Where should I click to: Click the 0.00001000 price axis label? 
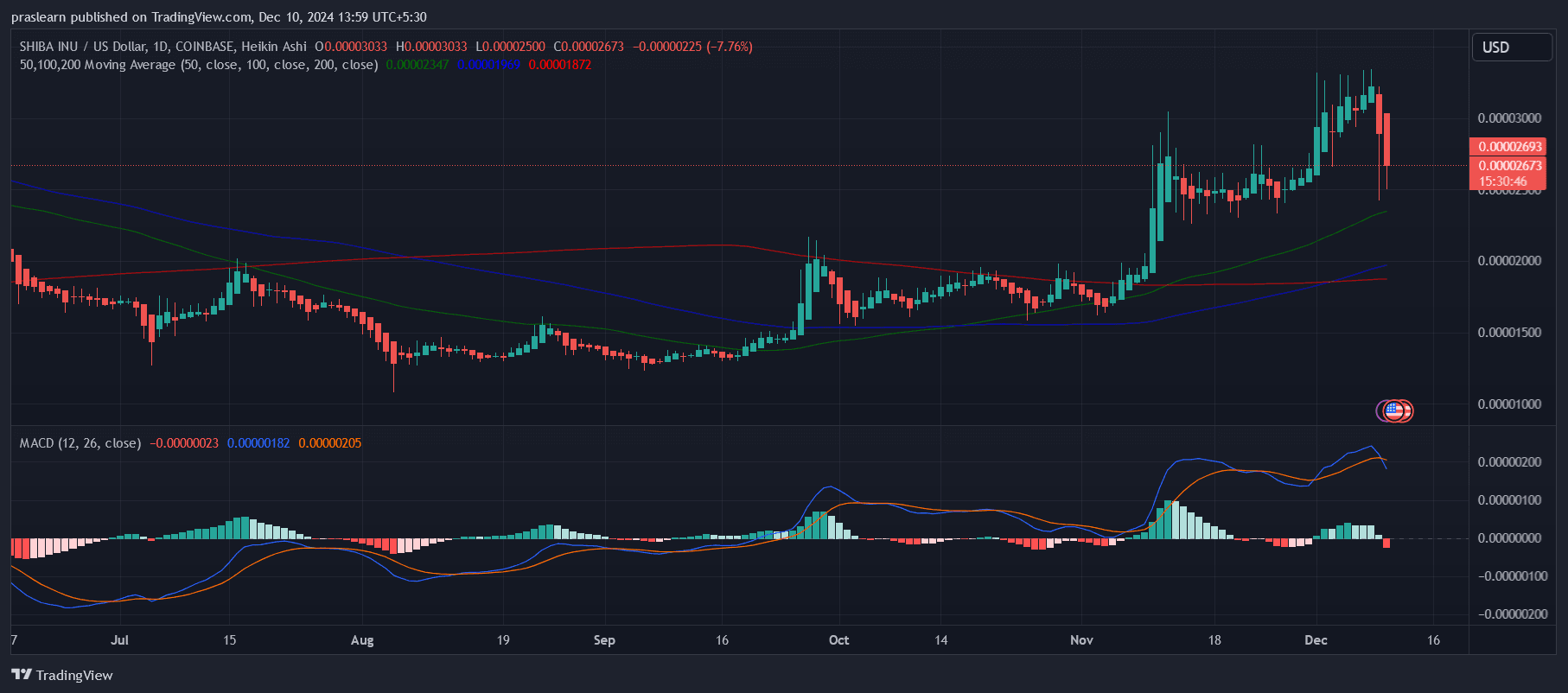tap(1509, 404)
